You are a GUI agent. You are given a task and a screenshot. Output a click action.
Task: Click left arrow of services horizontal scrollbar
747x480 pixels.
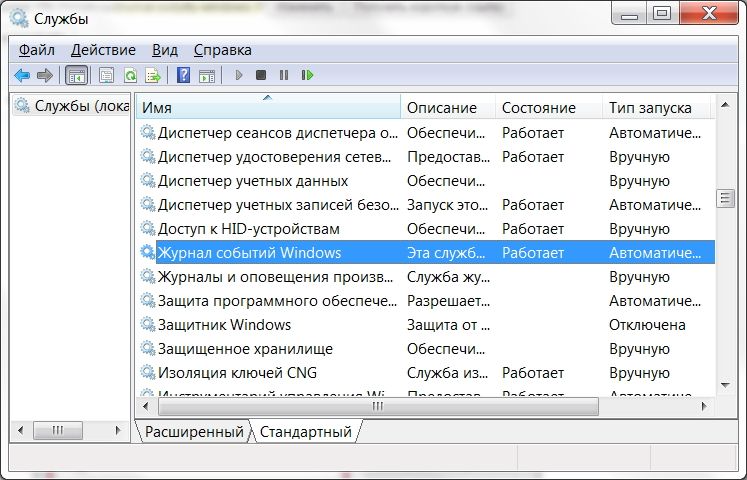point(145,406)
